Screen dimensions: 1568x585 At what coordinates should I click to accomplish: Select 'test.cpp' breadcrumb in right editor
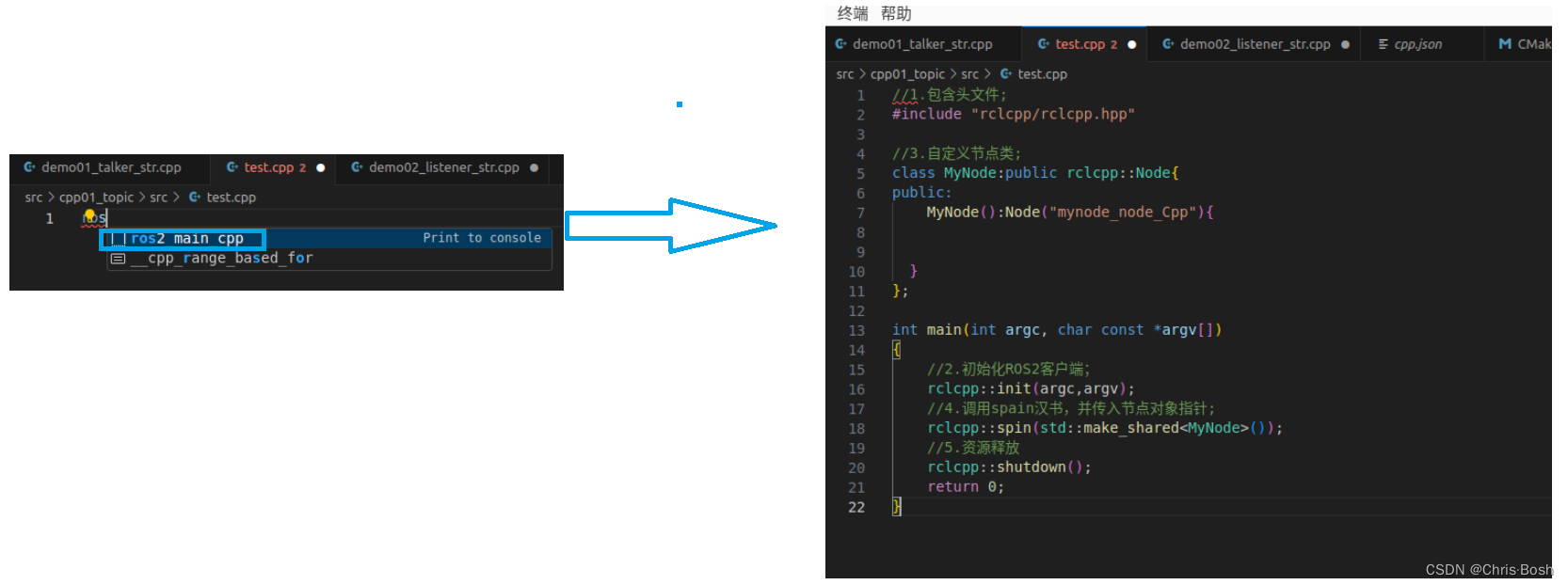tap(1042, 74)
